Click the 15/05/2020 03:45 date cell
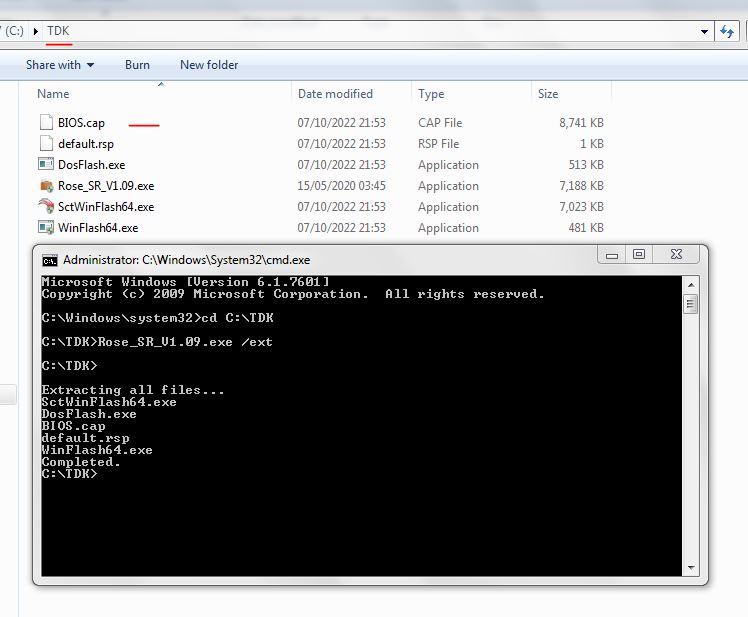This screenshot has height=617, width=748. tap(341, 186)
